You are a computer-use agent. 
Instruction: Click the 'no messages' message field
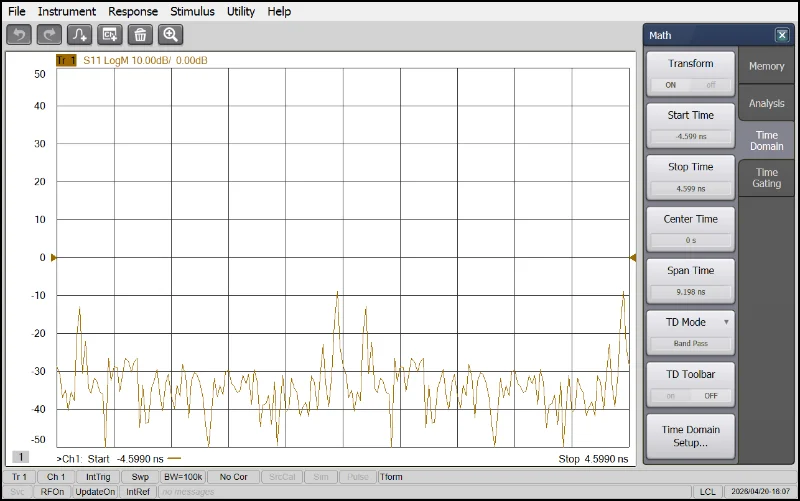tap(424, 492)
